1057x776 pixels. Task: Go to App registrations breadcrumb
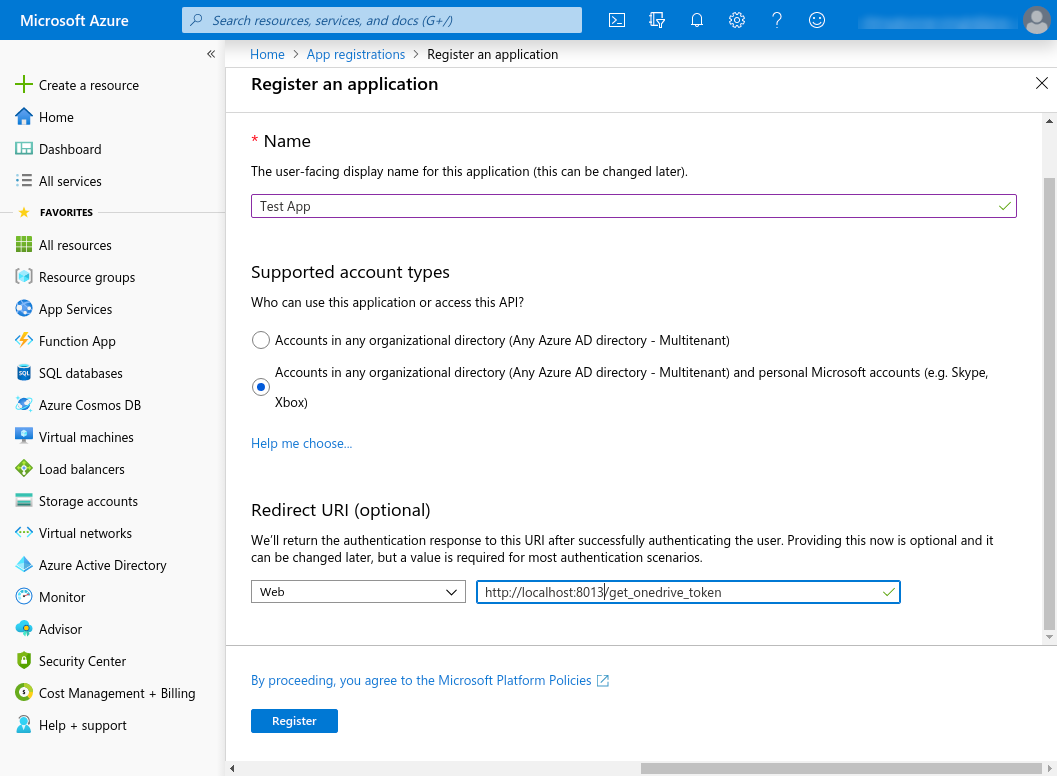[x=356, y=54]
